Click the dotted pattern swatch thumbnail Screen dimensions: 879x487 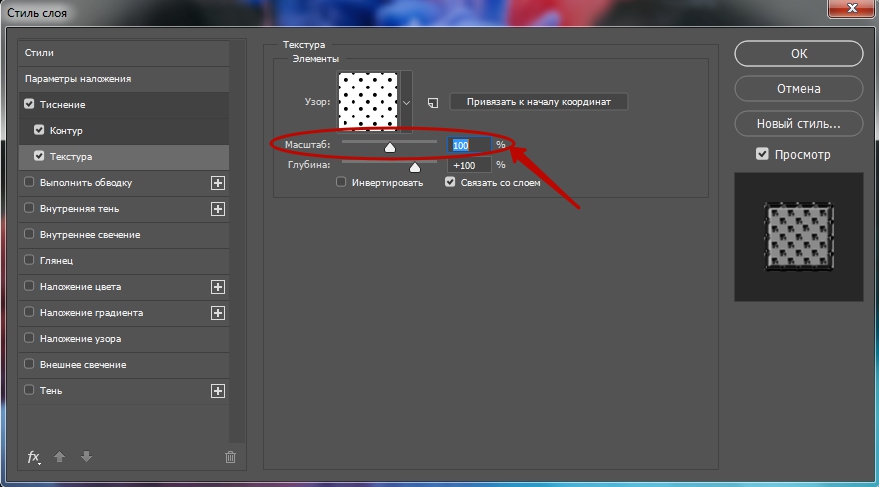point(368,101)
